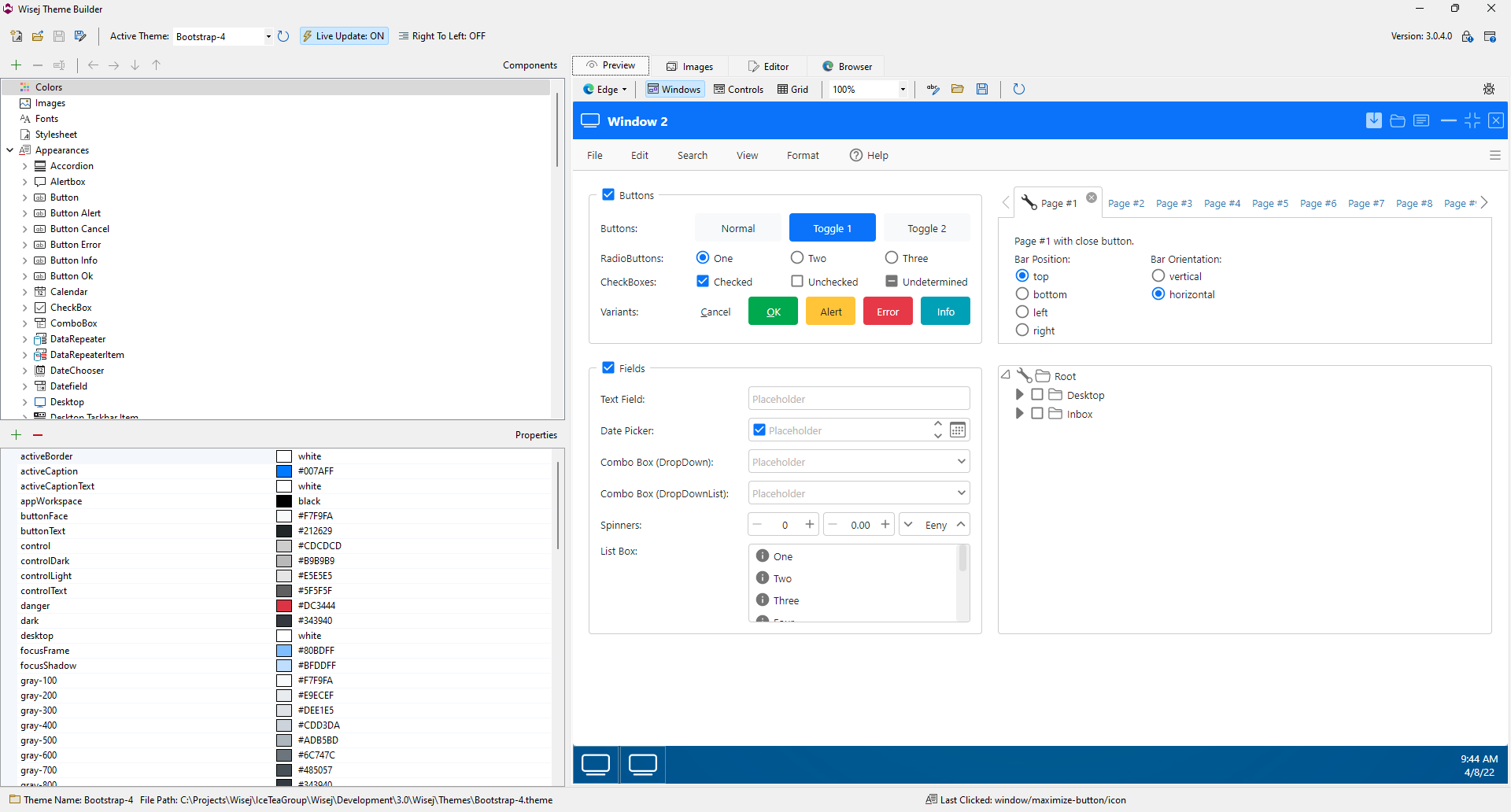Add a property with green plus in Properties
Viewport: 1511px width, 812px height.
(17, 435)
